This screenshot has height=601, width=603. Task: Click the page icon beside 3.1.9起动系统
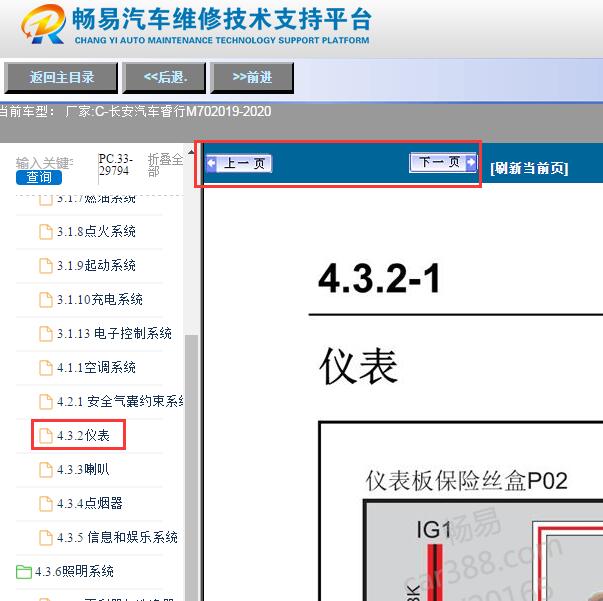(46, 266)
